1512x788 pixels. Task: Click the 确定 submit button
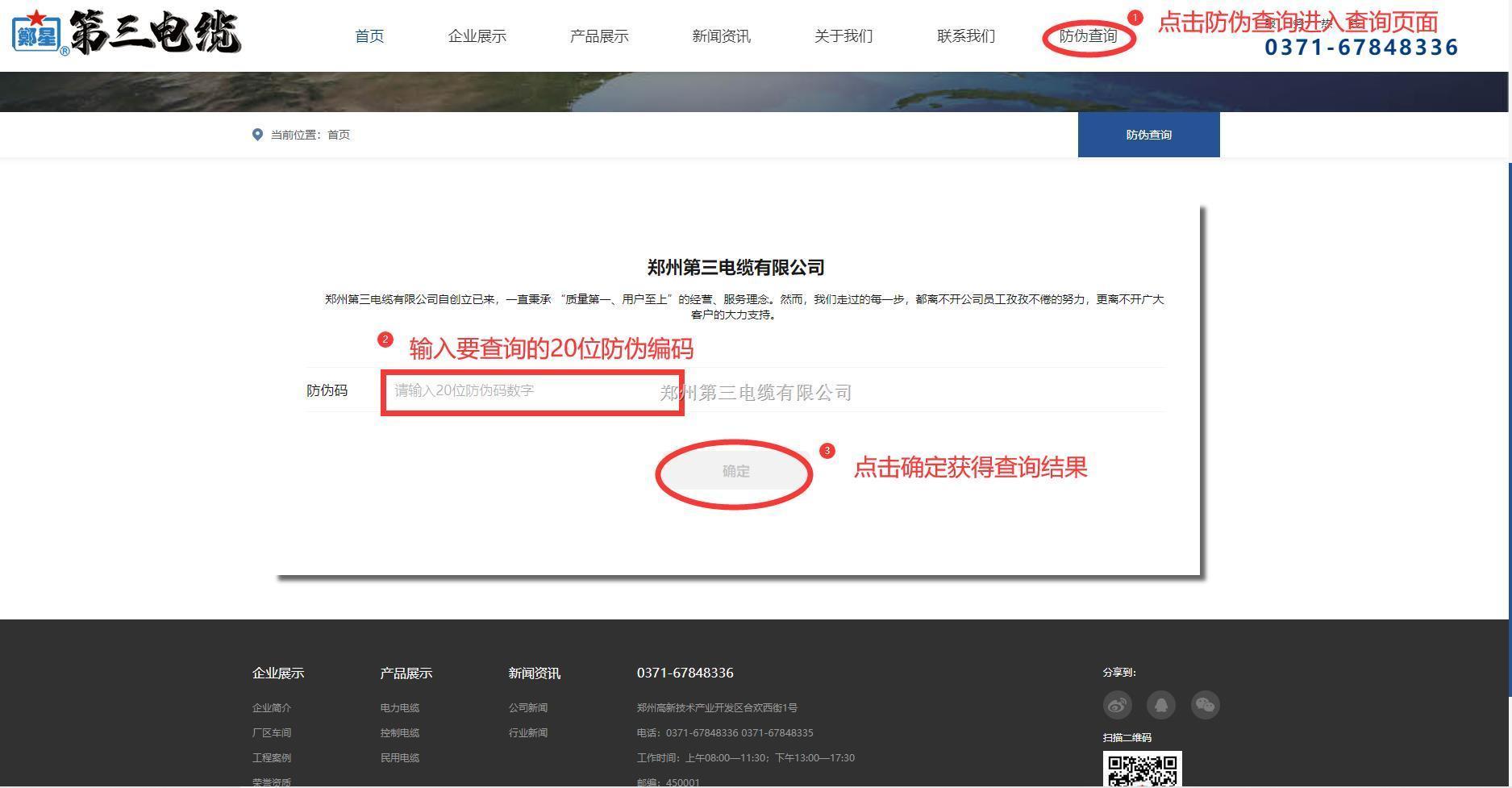735,471
